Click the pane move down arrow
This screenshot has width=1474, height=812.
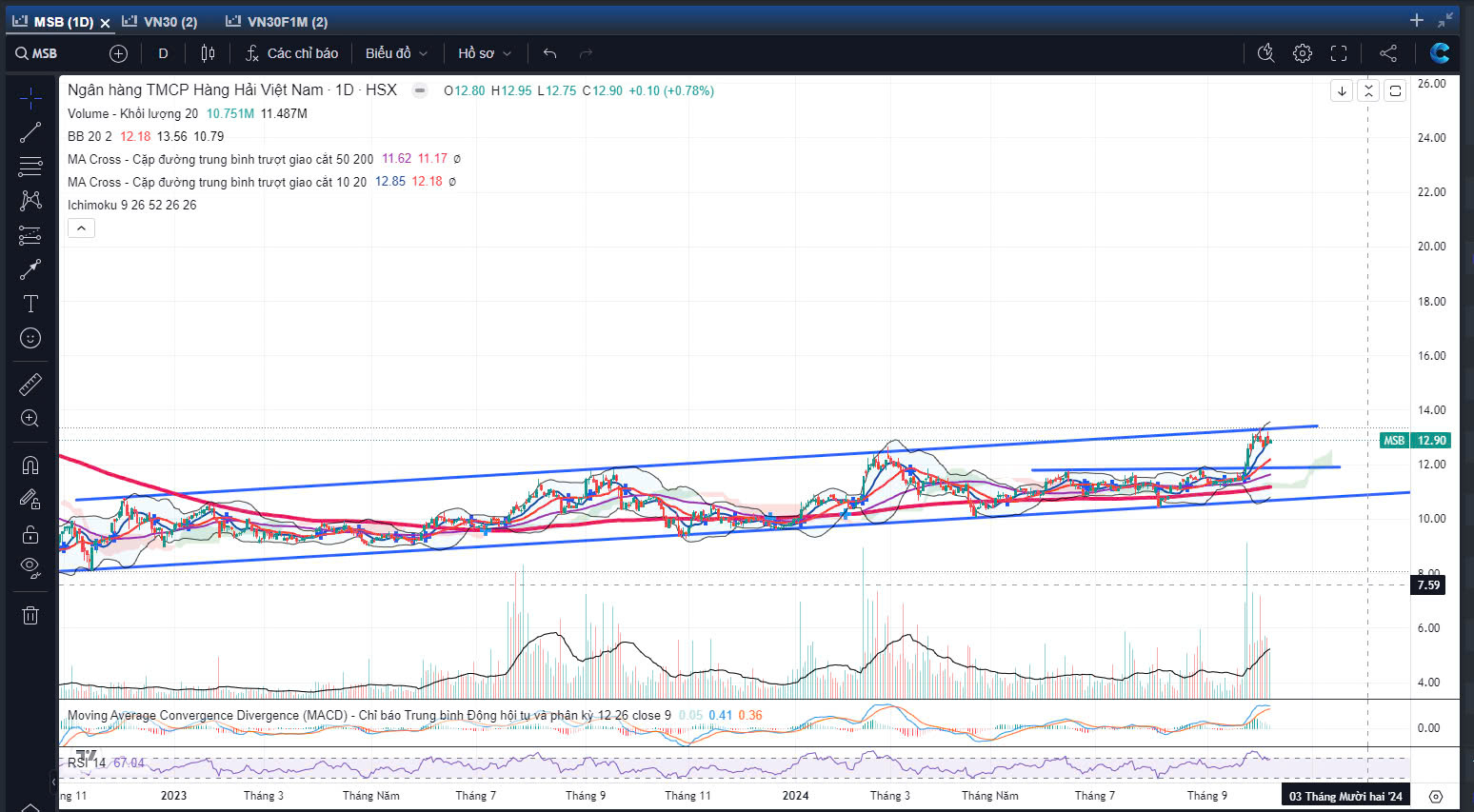pos(1342,91)
